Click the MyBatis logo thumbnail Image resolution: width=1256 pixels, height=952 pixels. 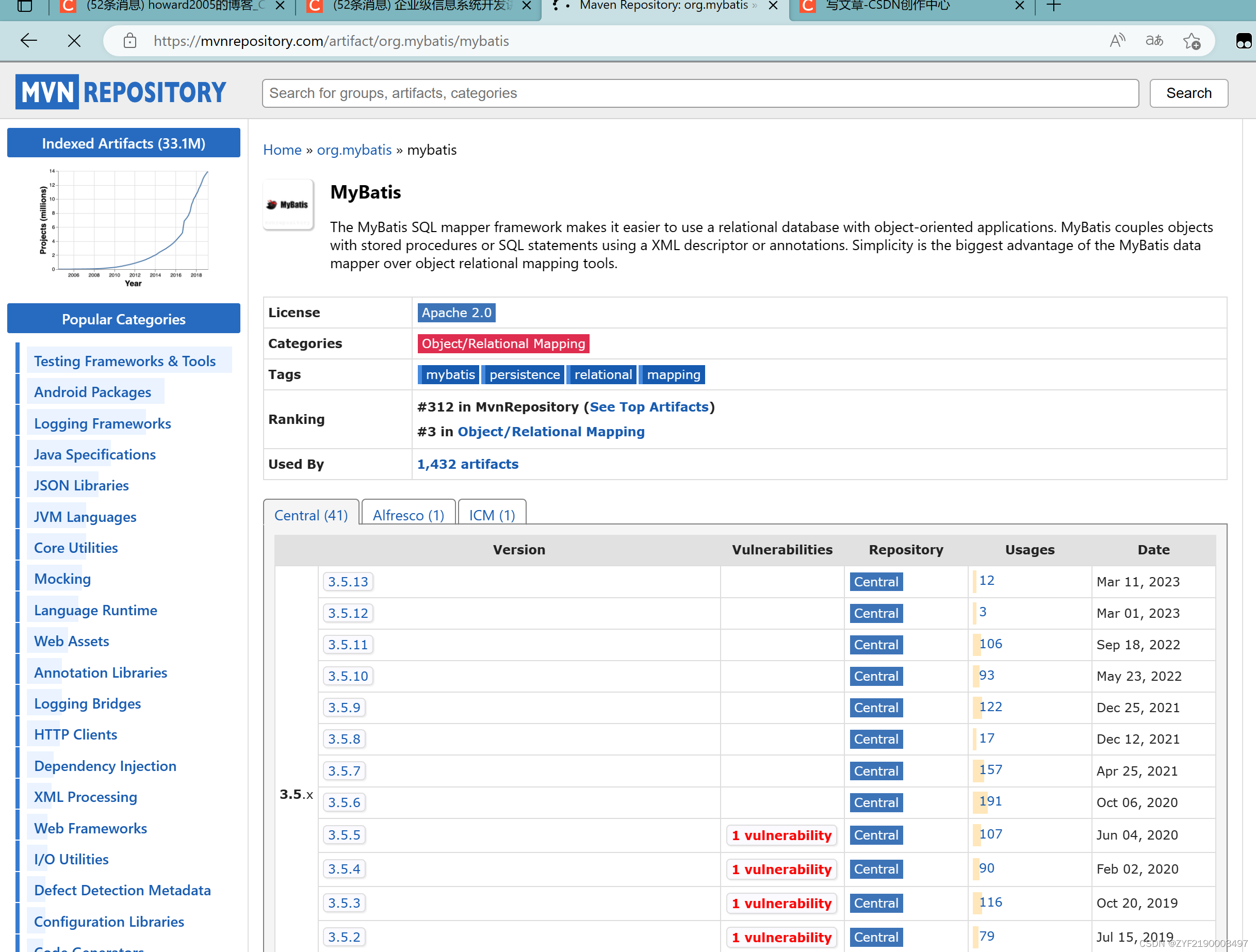point(288,204)
